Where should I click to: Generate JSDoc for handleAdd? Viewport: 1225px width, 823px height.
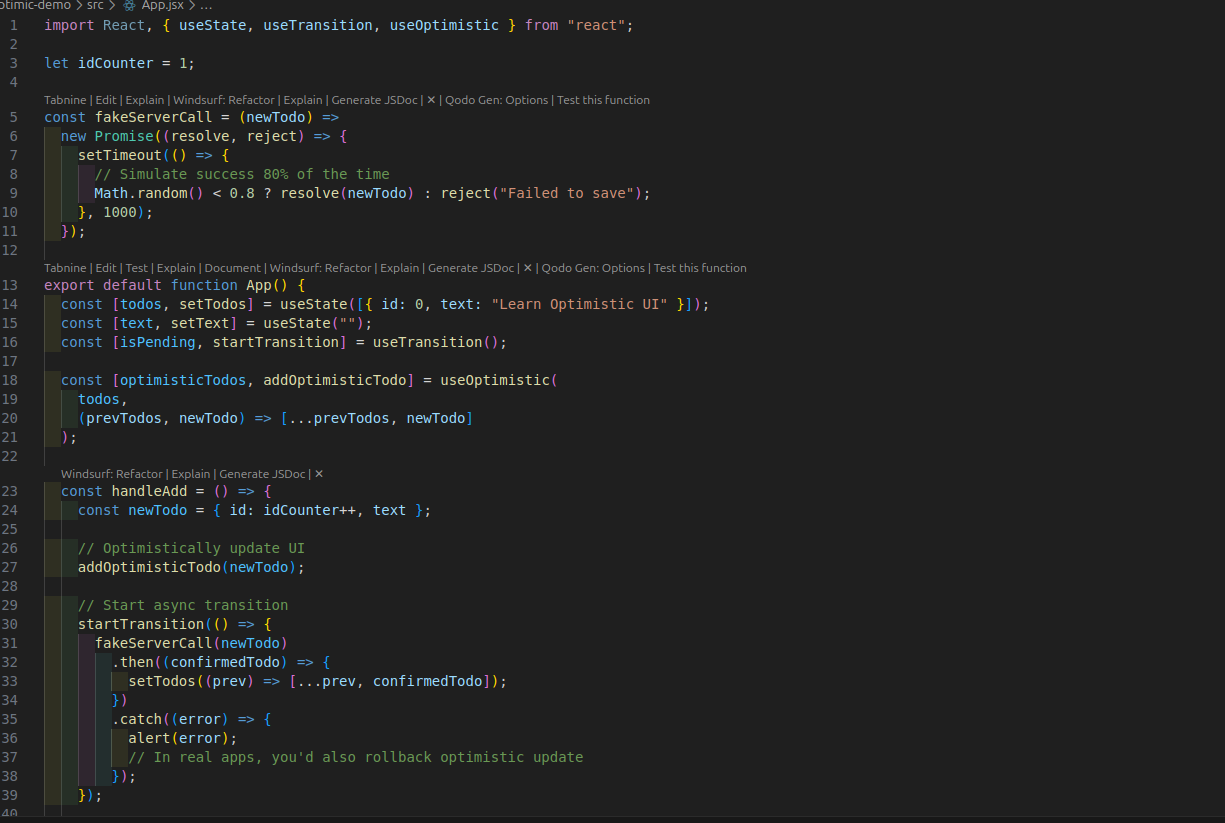262,474
